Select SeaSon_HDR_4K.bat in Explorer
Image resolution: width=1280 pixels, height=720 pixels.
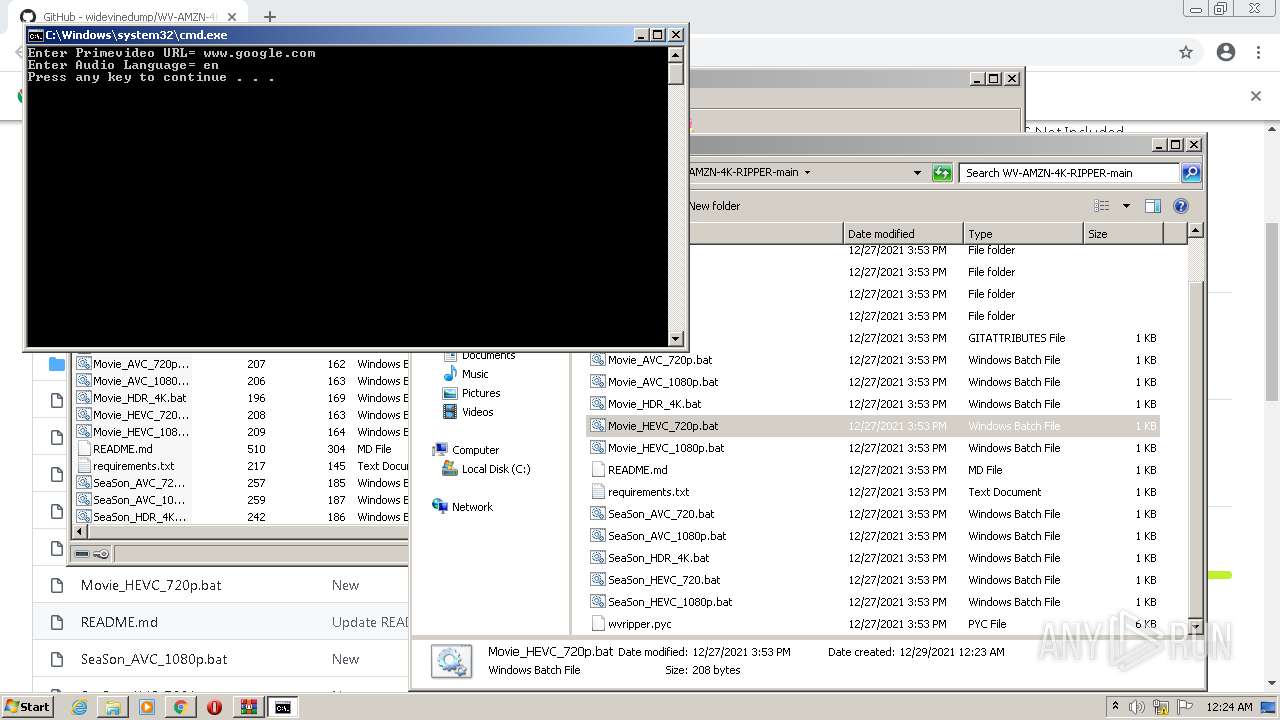pos(658,558)
